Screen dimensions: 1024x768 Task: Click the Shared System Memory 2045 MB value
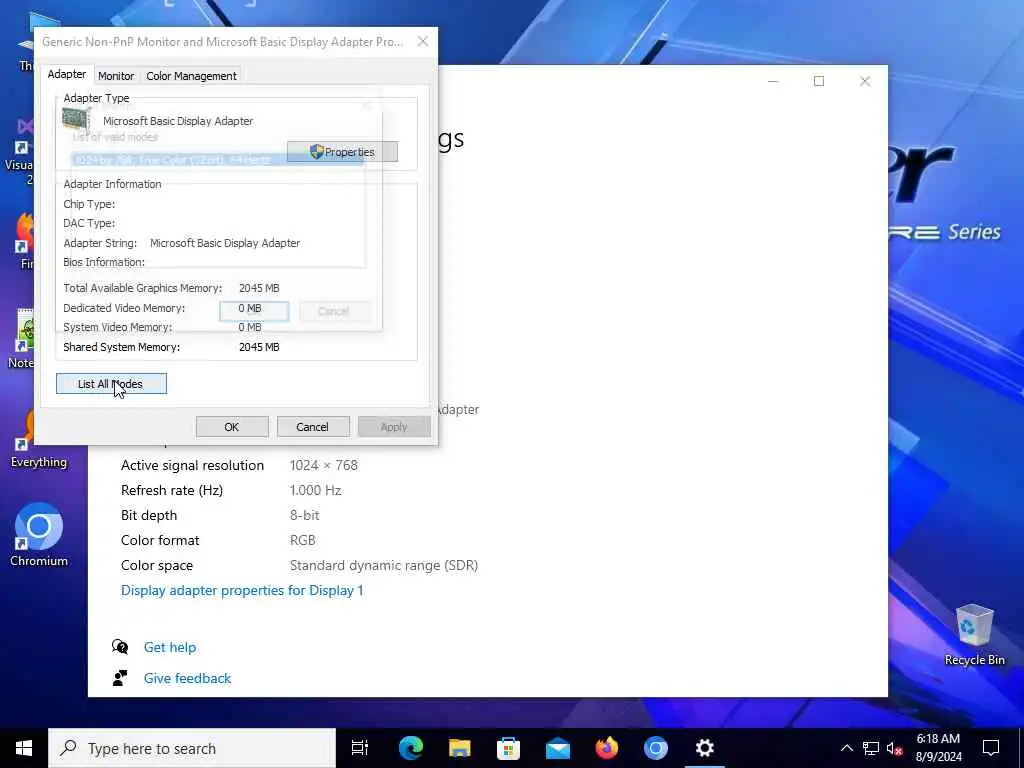coord(259,347)
